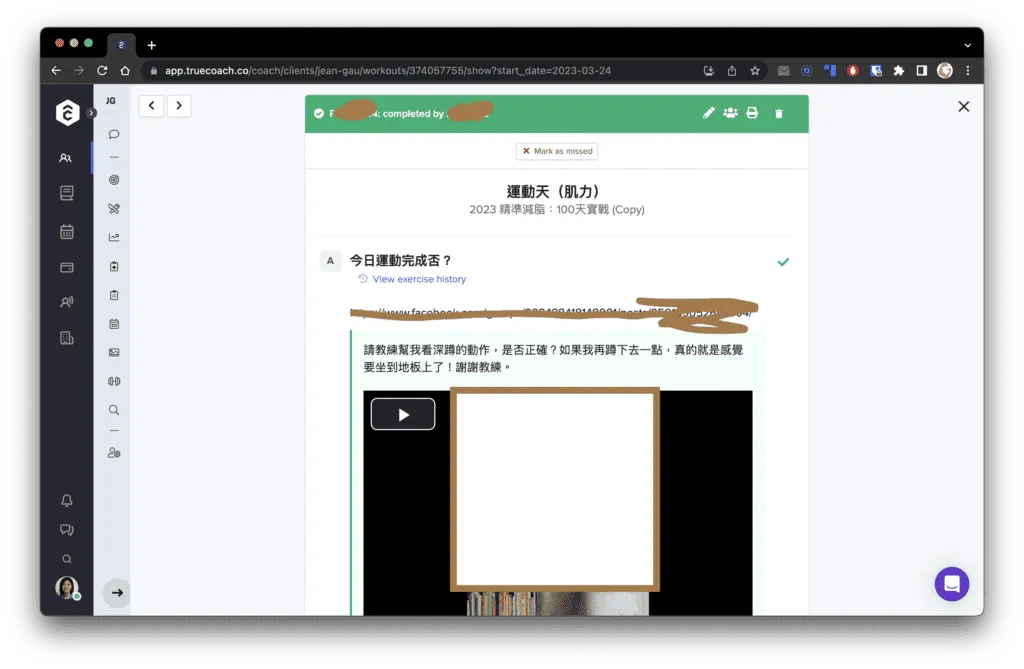Go to next workout with right chevron
Screen dimensions: 1024x669
coord(179,105)
